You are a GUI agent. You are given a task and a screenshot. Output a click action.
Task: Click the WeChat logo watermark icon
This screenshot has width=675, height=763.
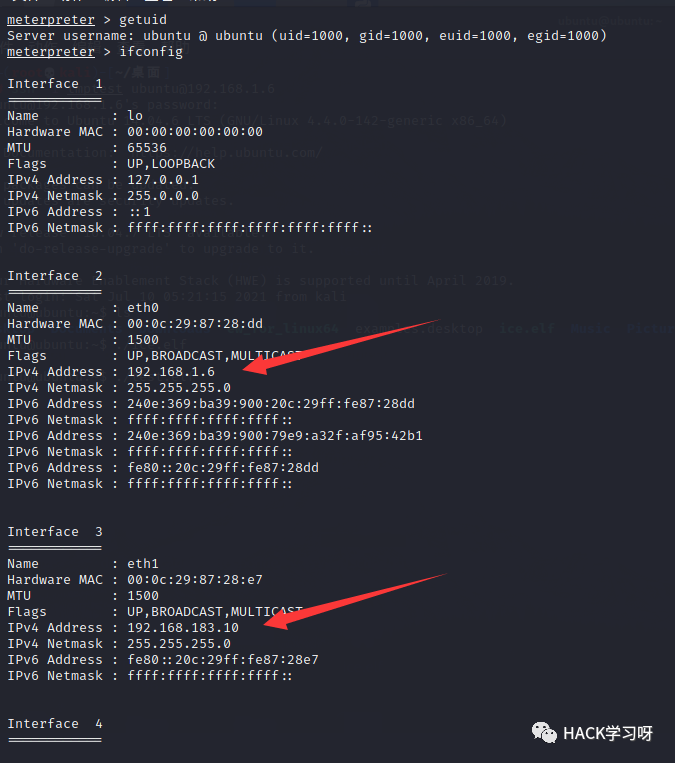[x=544, y=733]
